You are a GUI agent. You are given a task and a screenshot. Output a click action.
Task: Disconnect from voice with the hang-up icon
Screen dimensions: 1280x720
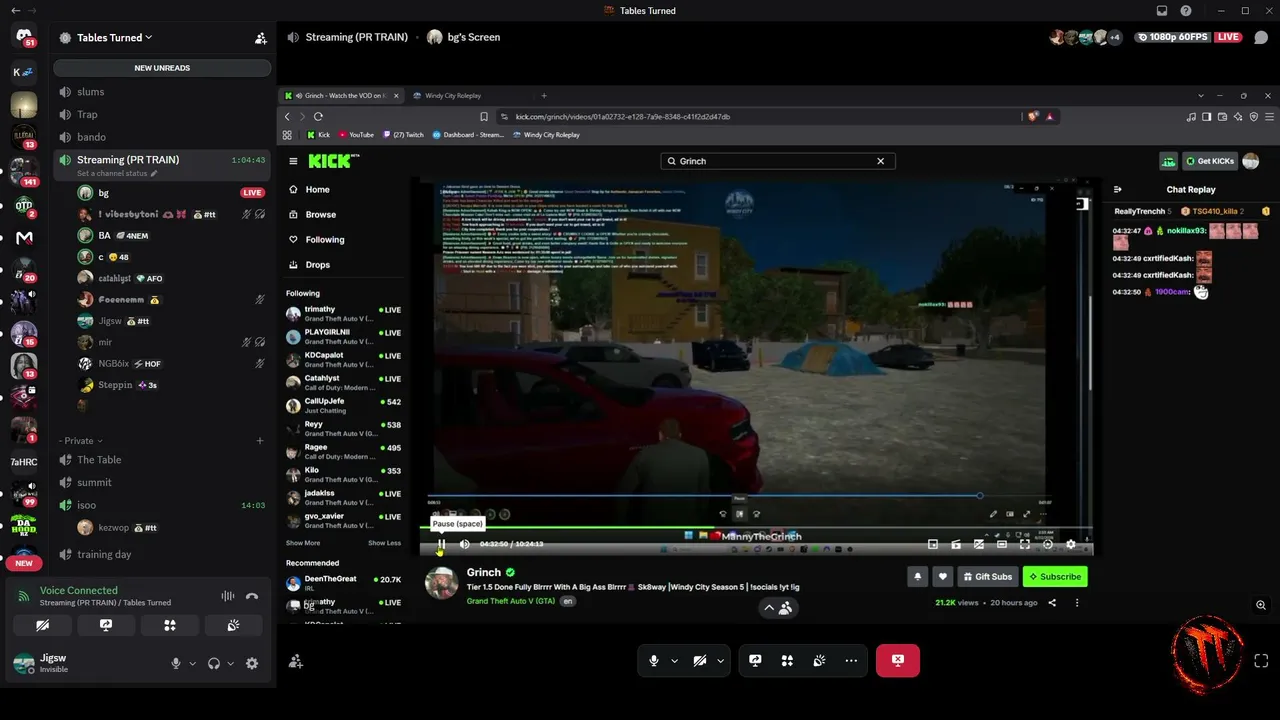pos(252,596)
